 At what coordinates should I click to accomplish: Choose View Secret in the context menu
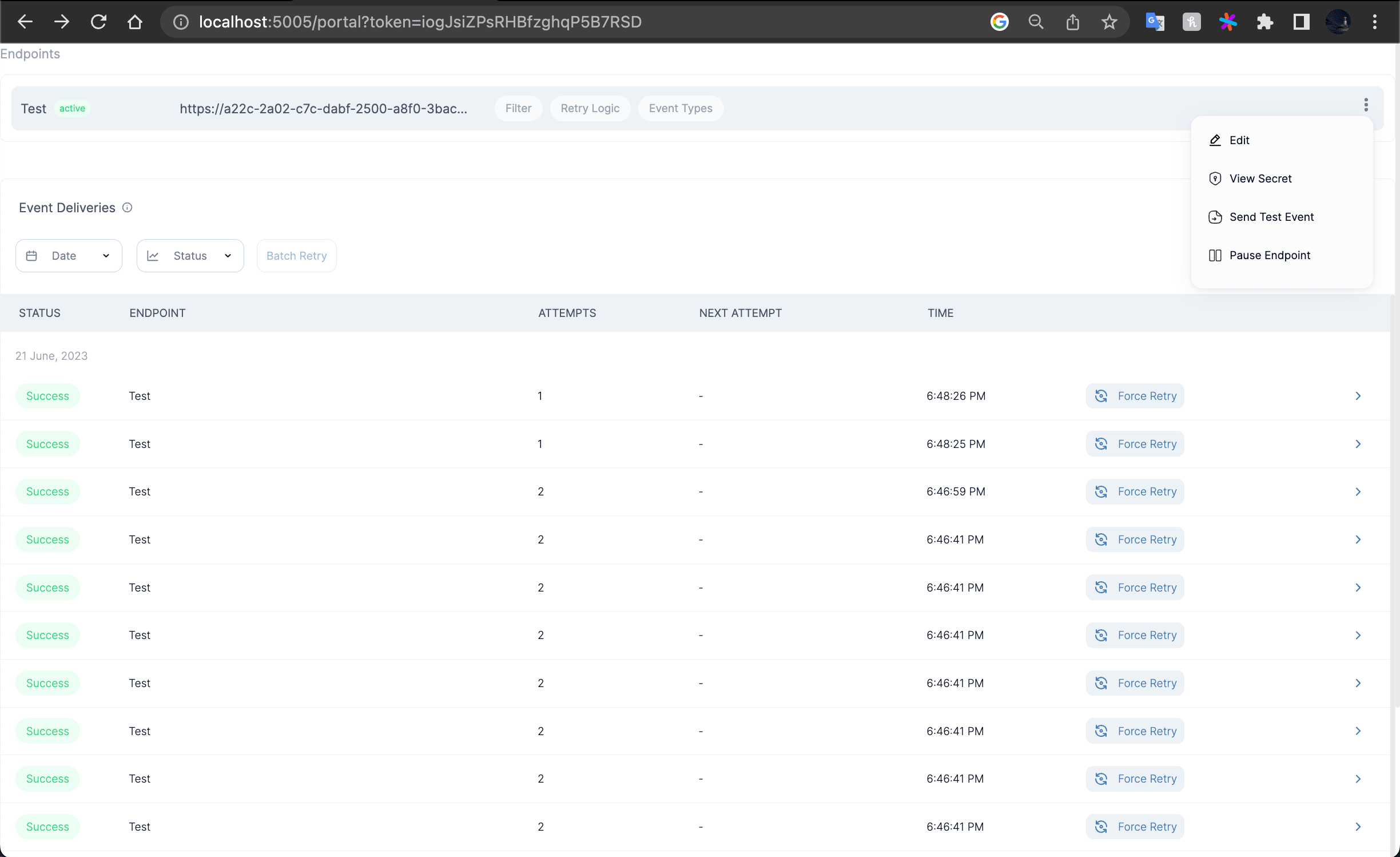[x=1260, y=178]
